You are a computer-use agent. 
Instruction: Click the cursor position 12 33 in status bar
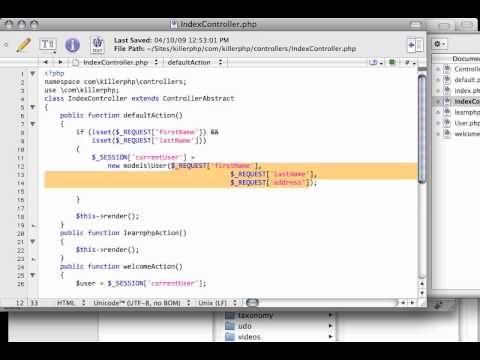pos(27,303)
